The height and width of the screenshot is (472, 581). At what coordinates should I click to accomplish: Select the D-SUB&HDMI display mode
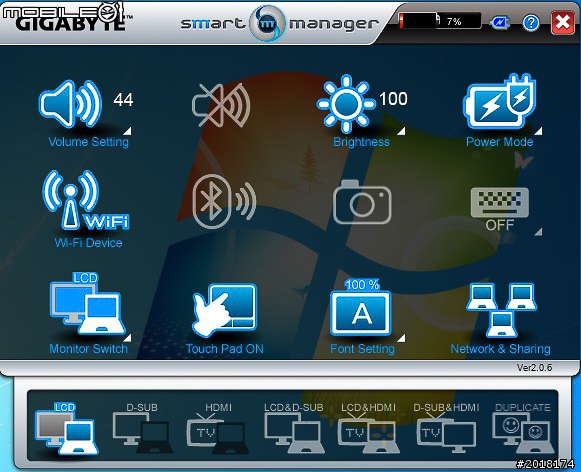446,428
